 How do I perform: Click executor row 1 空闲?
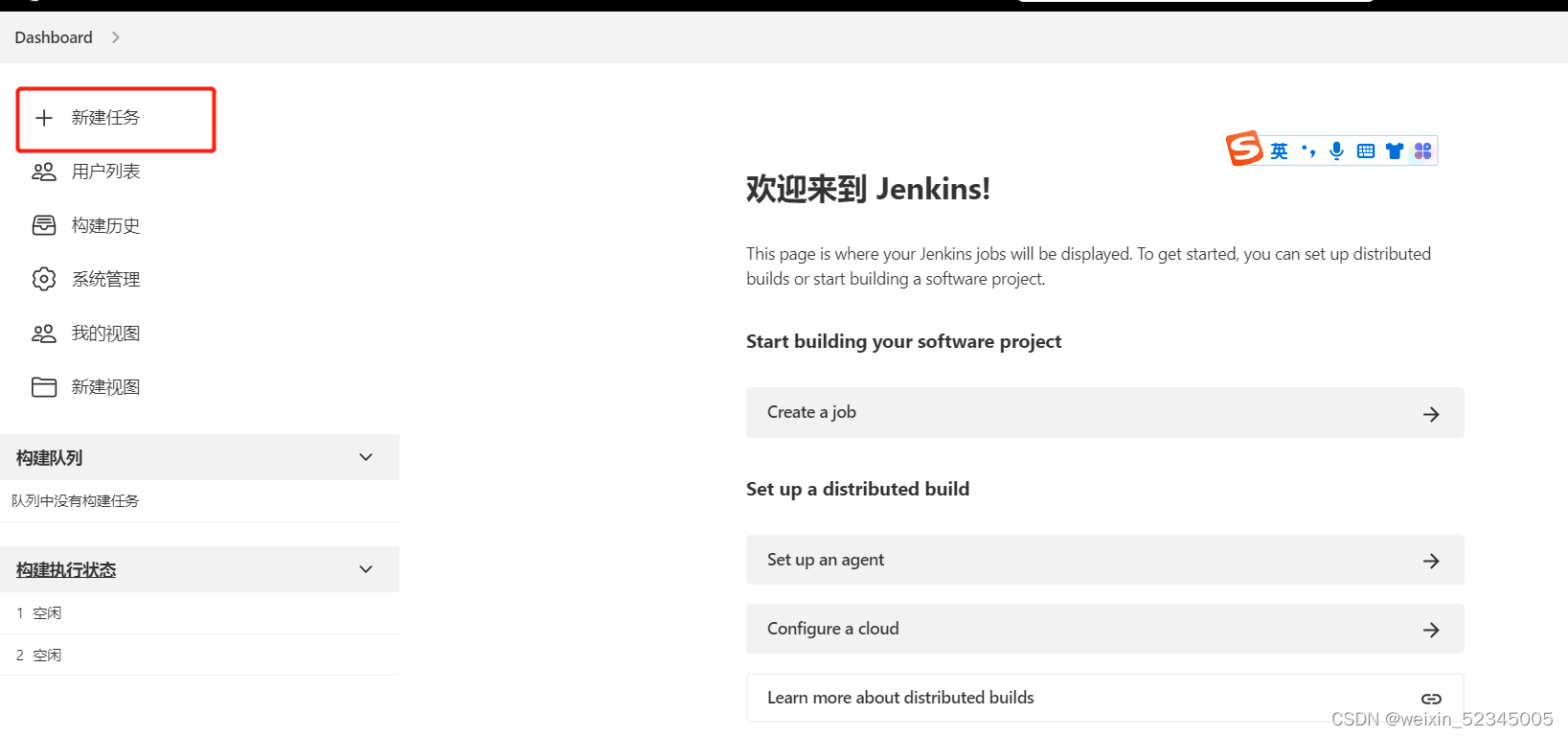[x=199, y=613]
